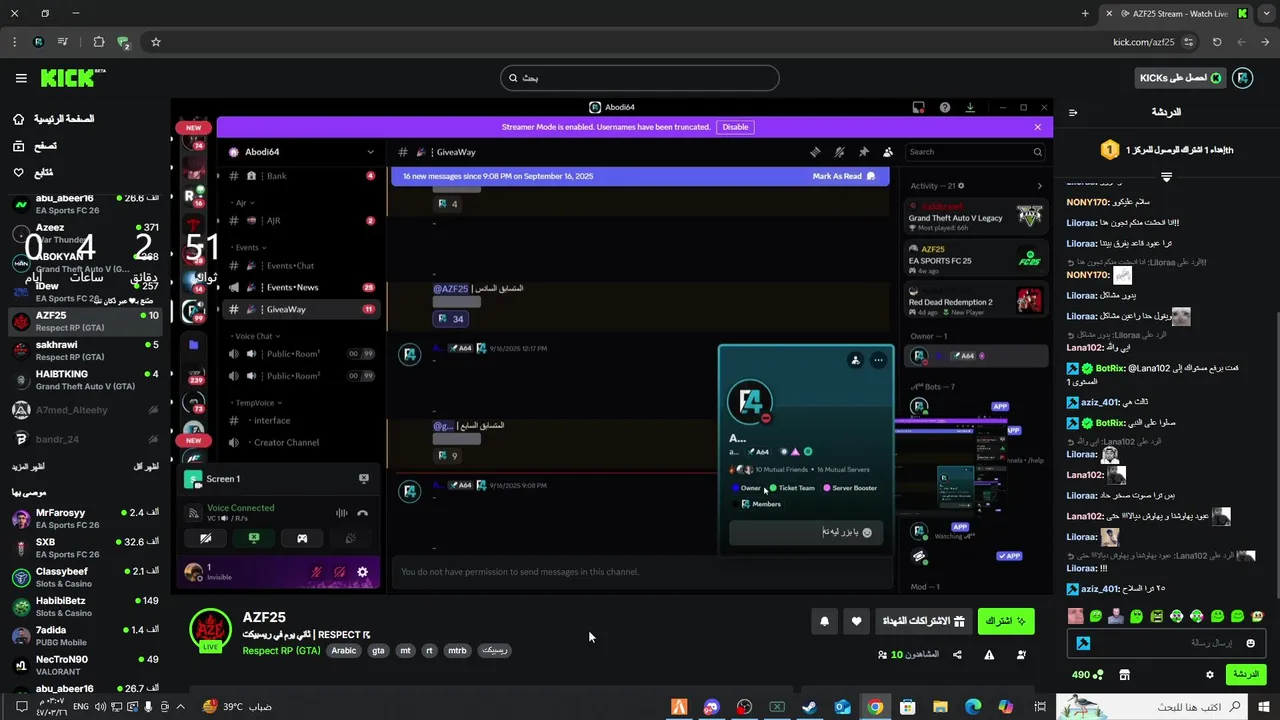
Task: Select the sakhrawi channel in the sidebar
Action: tap(85, 351)
